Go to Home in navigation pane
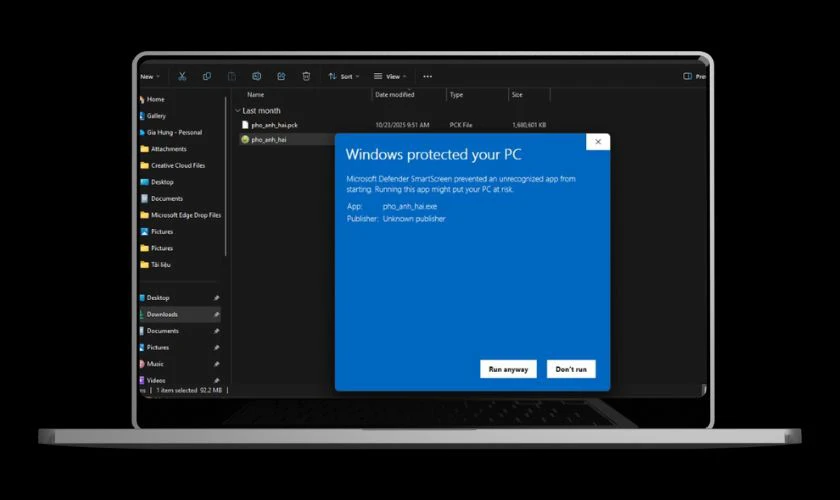840x500 pixels. 155,99
